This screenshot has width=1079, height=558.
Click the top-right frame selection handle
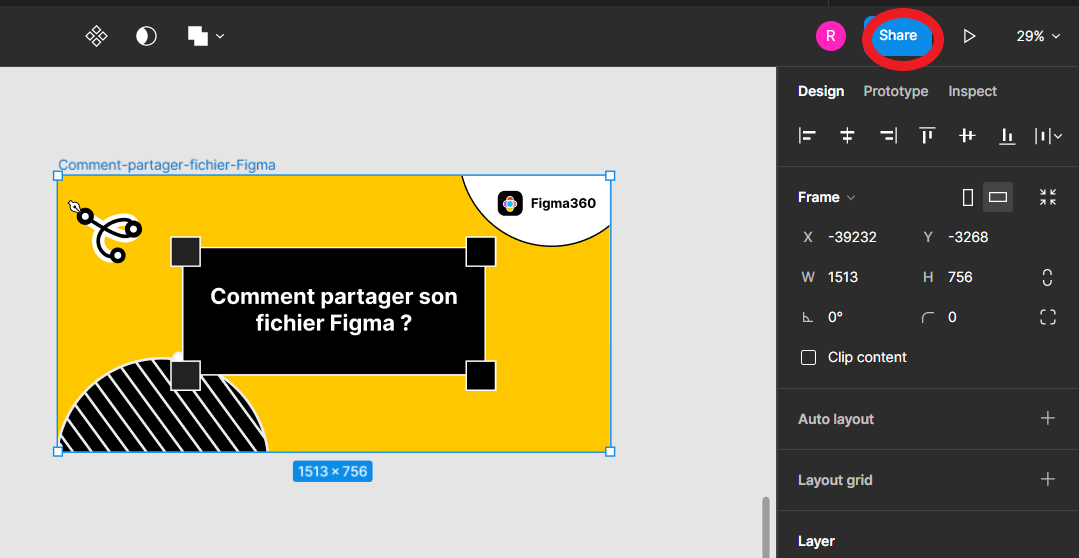[610, 176]
